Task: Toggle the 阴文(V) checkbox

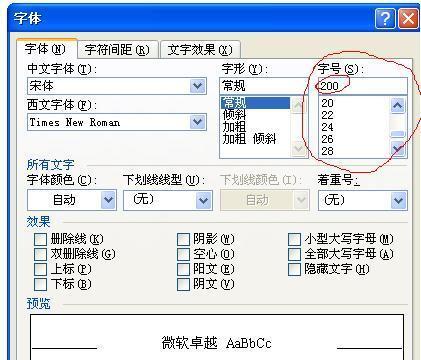Action: [183, 284]
